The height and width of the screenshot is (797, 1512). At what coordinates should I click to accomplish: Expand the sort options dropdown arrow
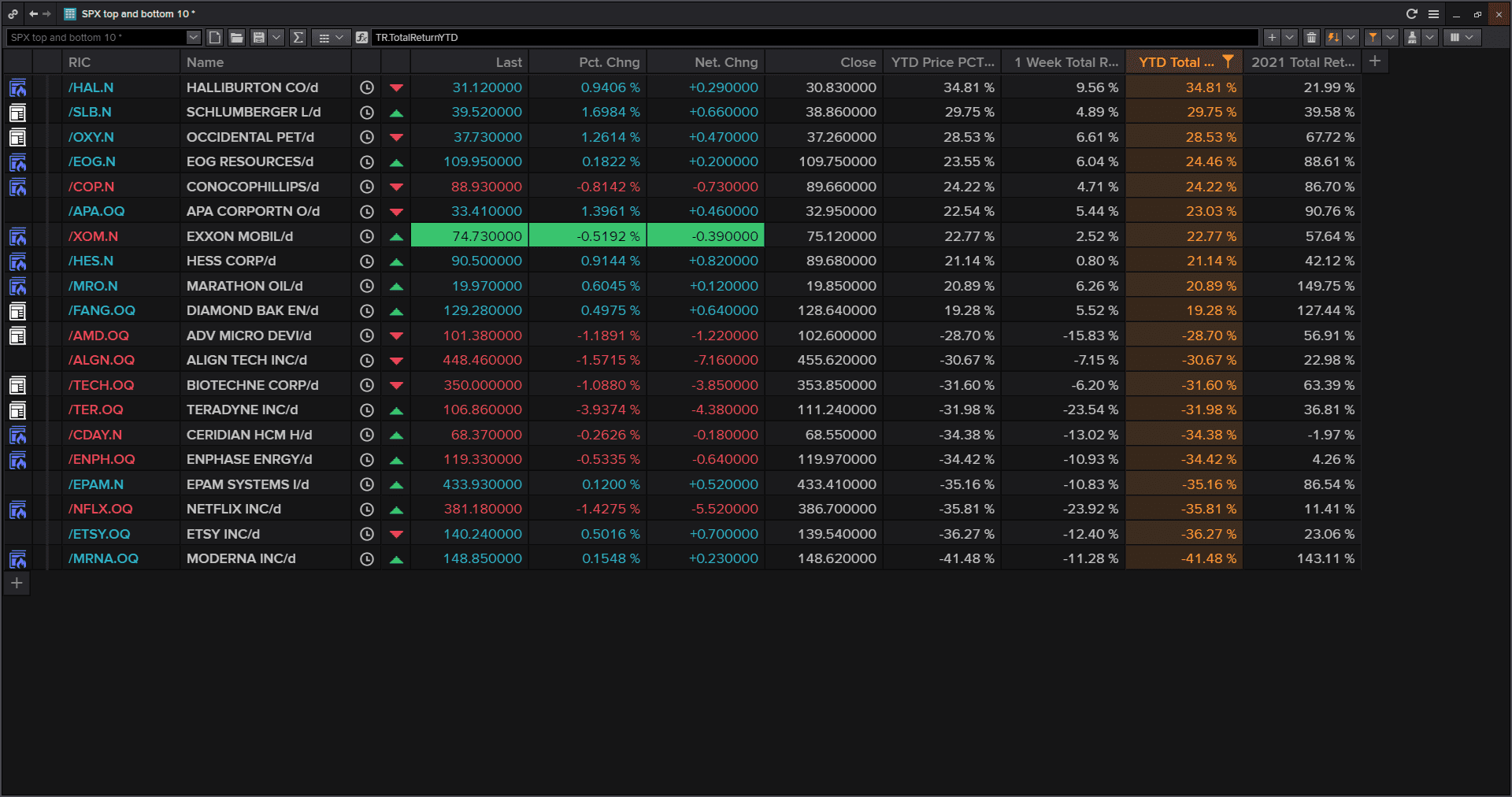1351,37
